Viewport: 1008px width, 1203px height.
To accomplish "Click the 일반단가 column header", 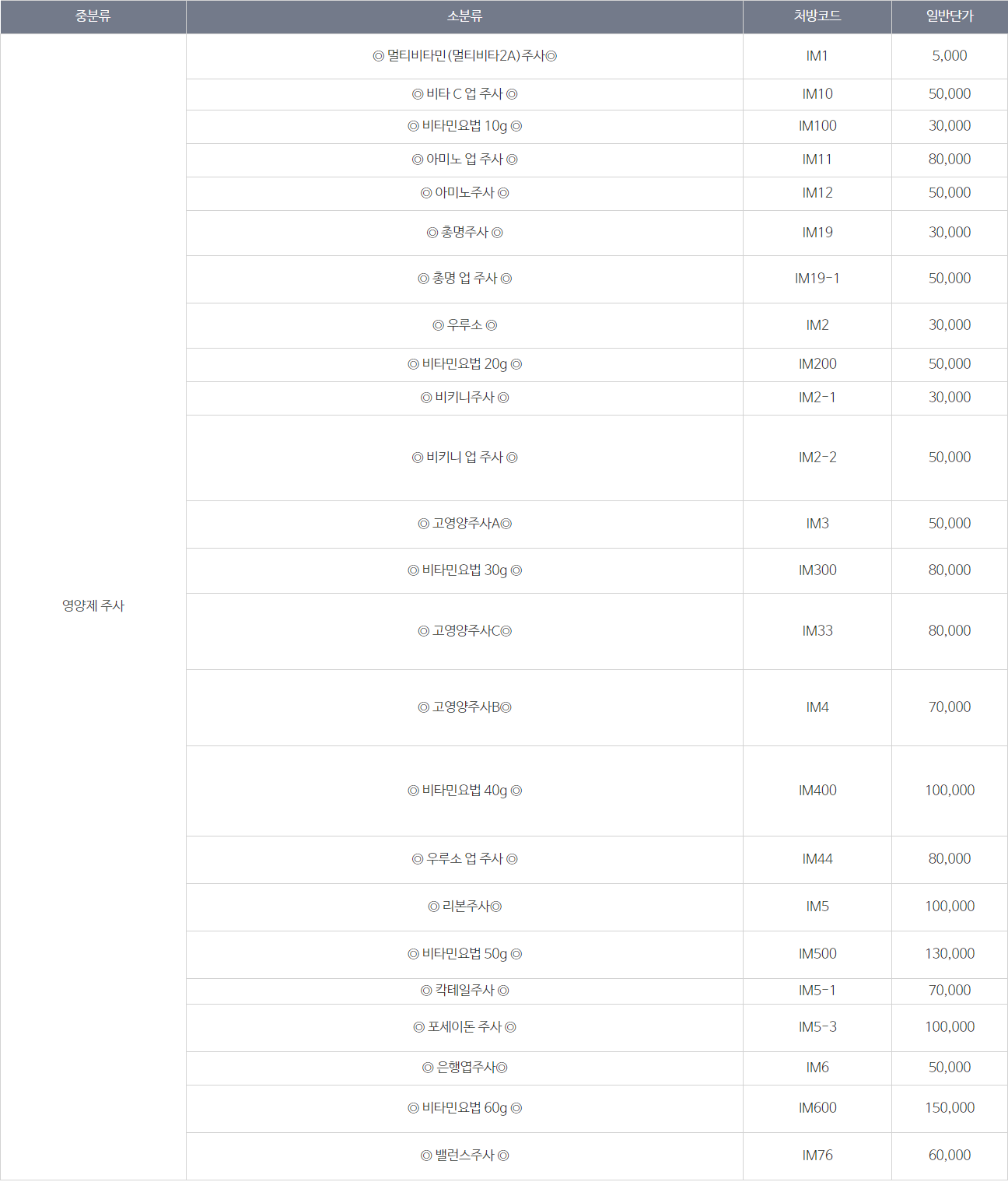I will 950,16.
